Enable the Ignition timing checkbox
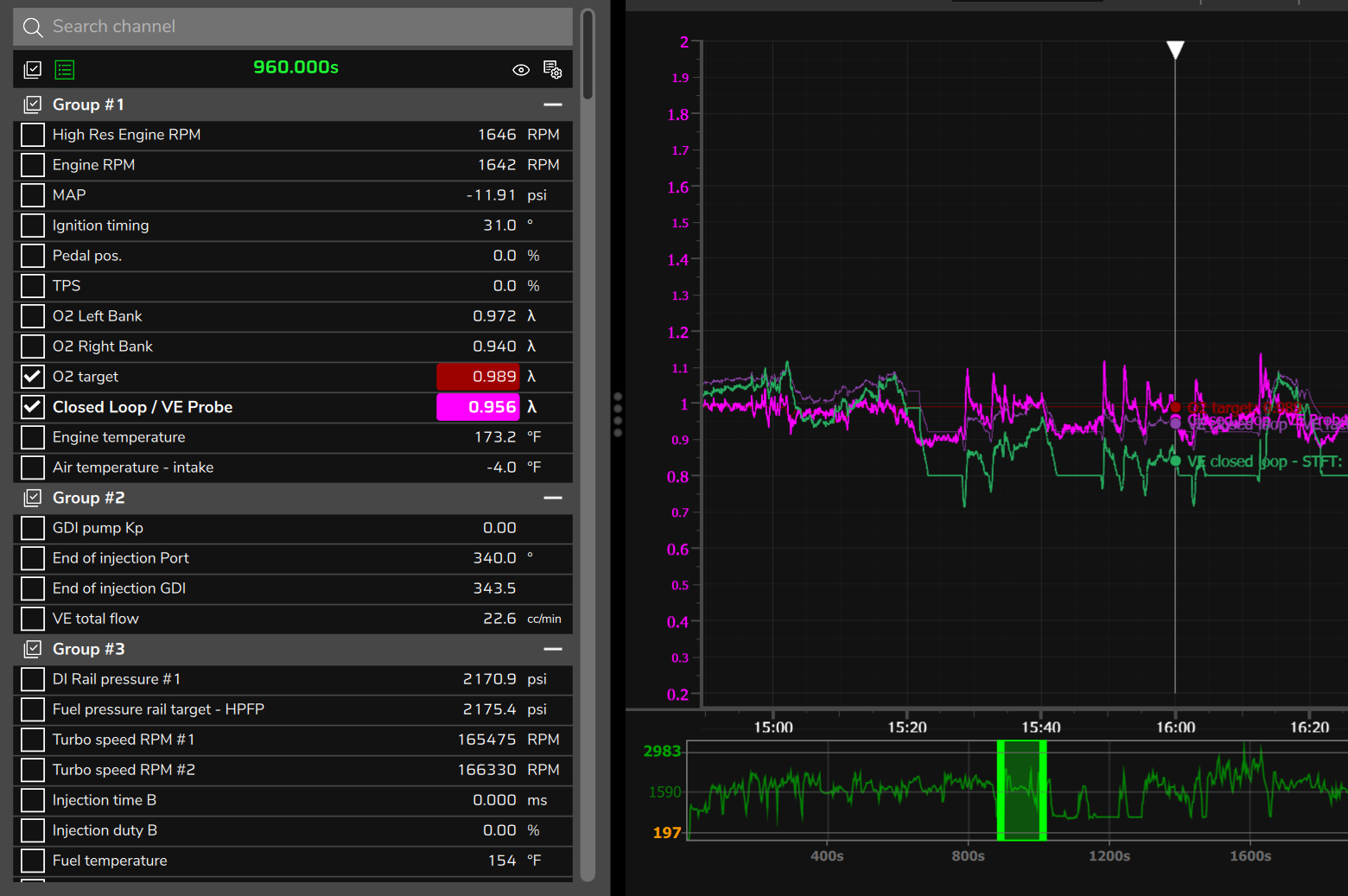 point(33,226)
